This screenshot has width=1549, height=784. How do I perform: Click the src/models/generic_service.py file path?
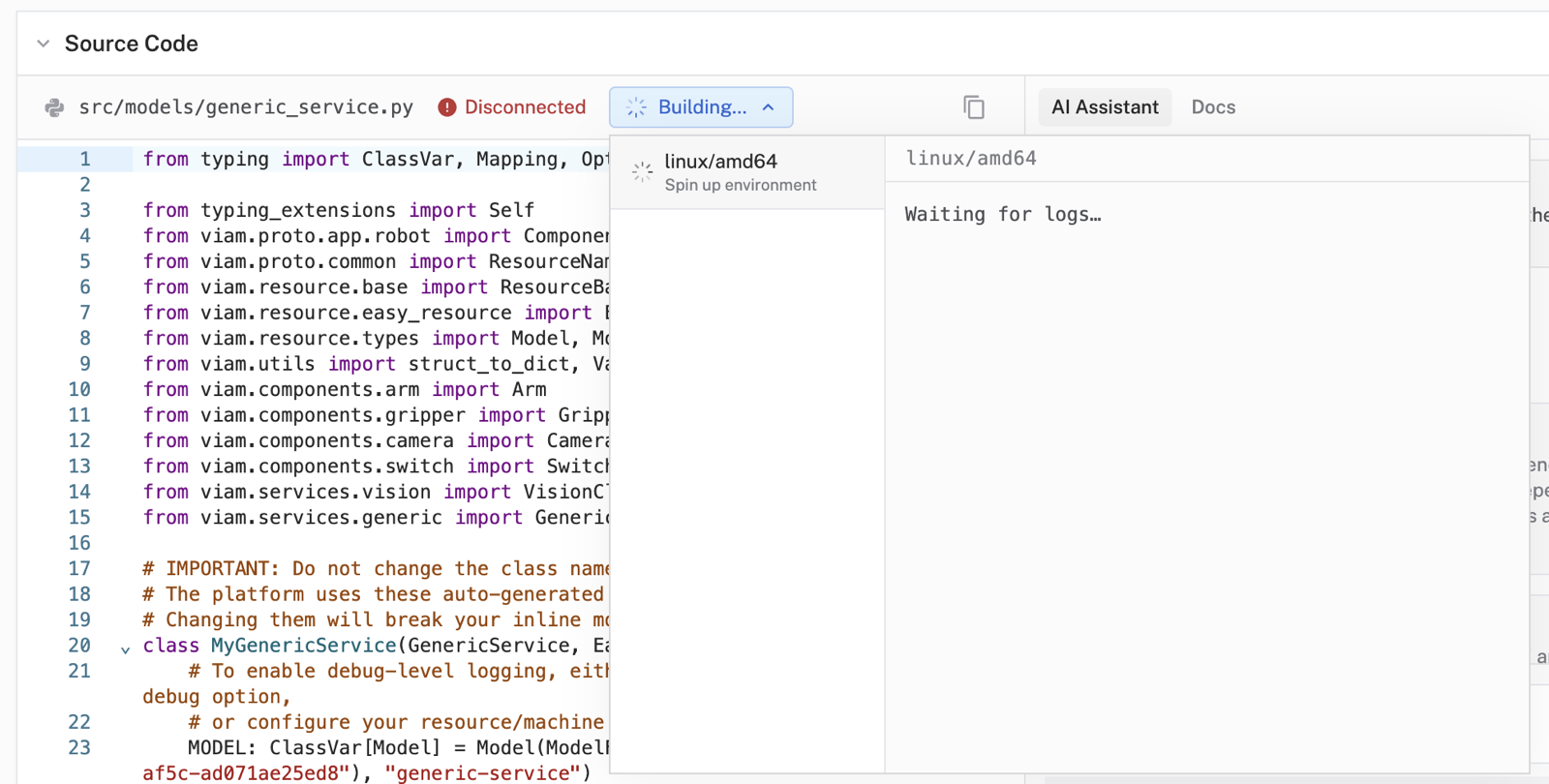pyautogui.click(x=246, y=107)
